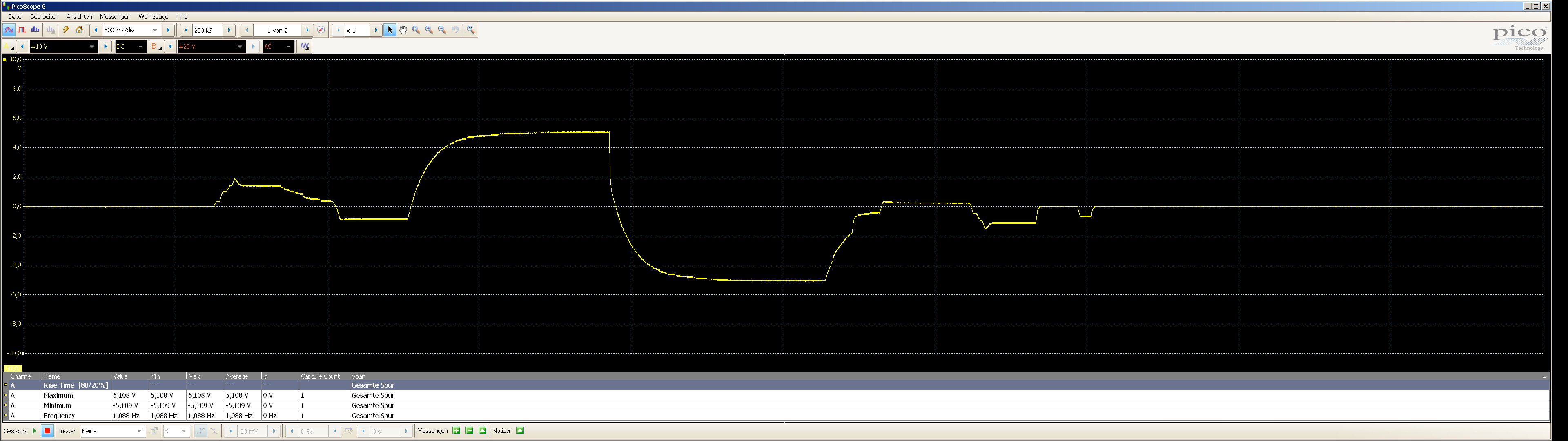Viewport: 1568px width, 441px height.
Task: Select the Hand pan tool
Action: [x=403, y=30]
